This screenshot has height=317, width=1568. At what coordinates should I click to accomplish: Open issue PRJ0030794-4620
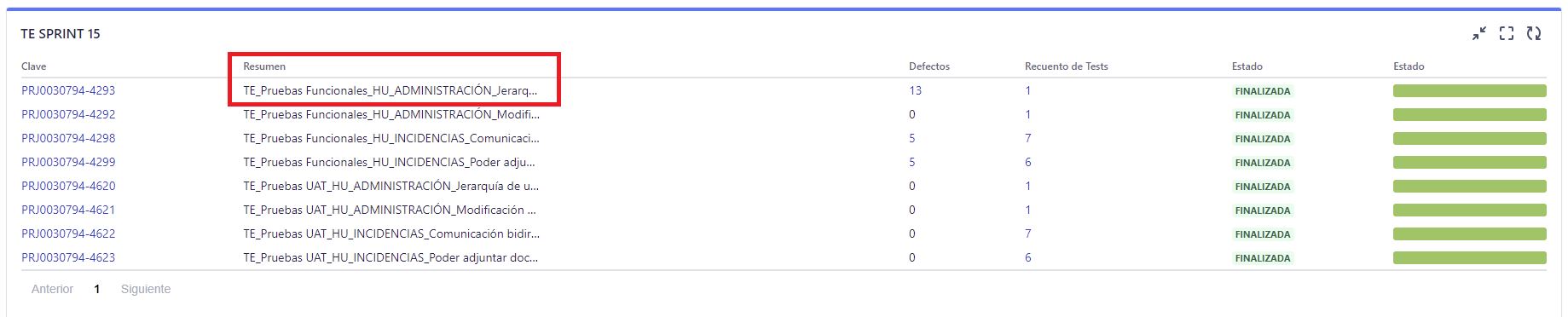(x=68, y=186)
